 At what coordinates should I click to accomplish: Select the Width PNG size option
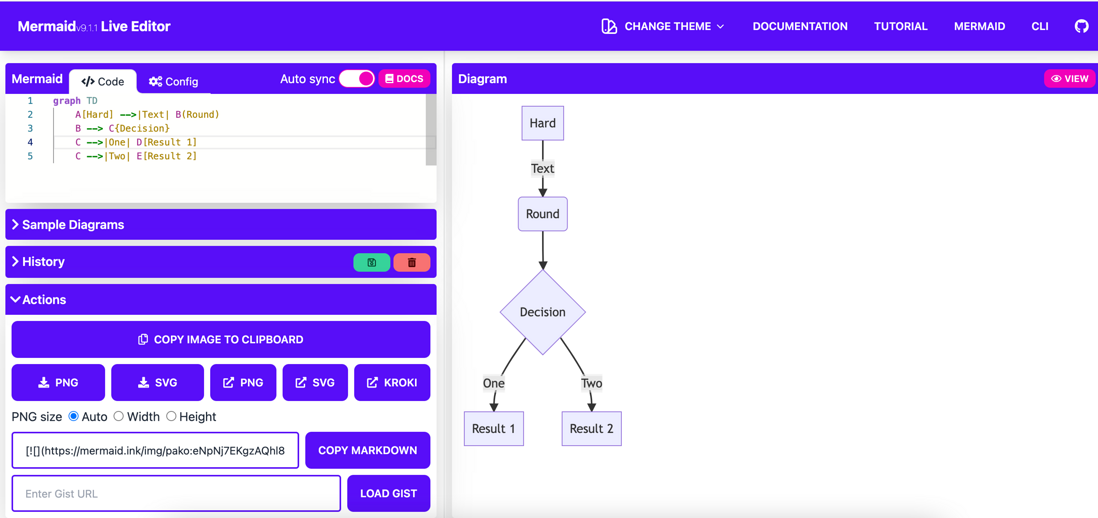click(x=118, y=416)
